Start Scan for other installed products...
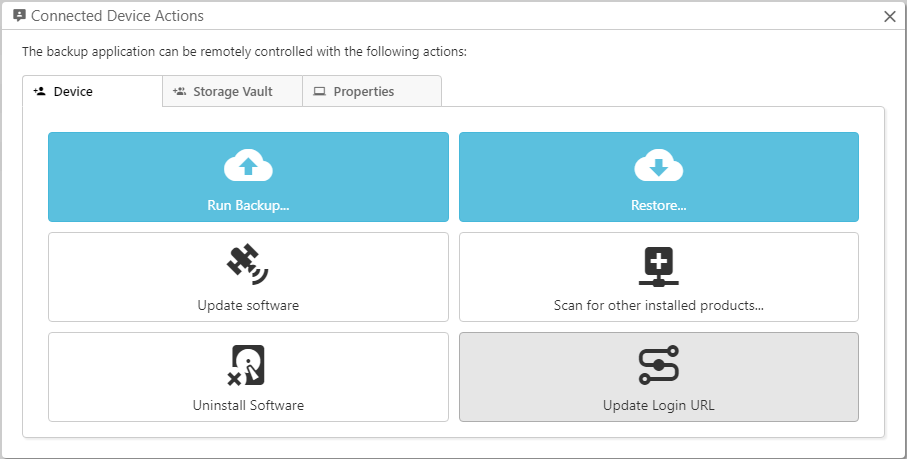This screenshot has width=907, height=459. click(658, 305)
